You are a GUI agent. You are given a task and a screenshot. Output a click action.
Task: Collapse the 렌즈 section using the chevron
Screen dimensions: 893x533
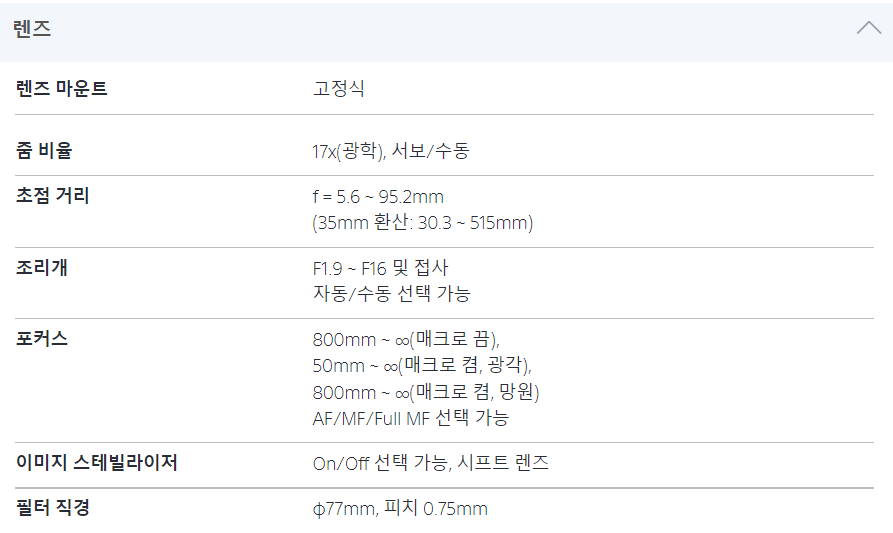pyautogui.click(x=868, y=29)
